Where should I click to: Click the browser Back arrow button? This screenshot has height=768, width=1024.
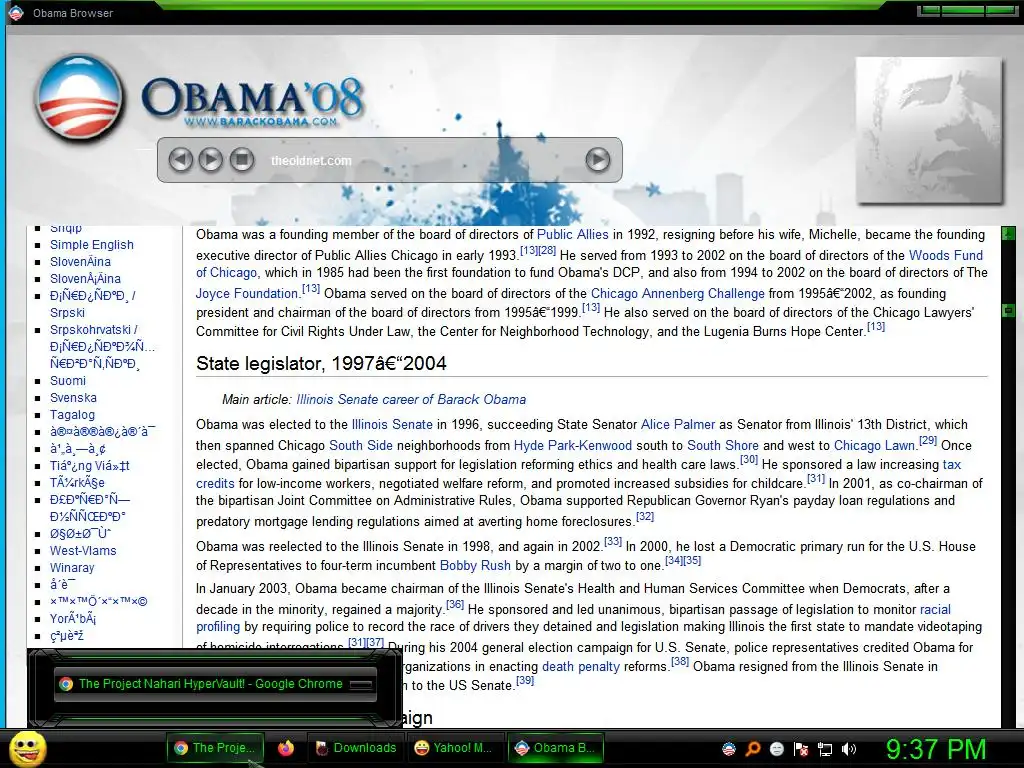click(181, 159)
